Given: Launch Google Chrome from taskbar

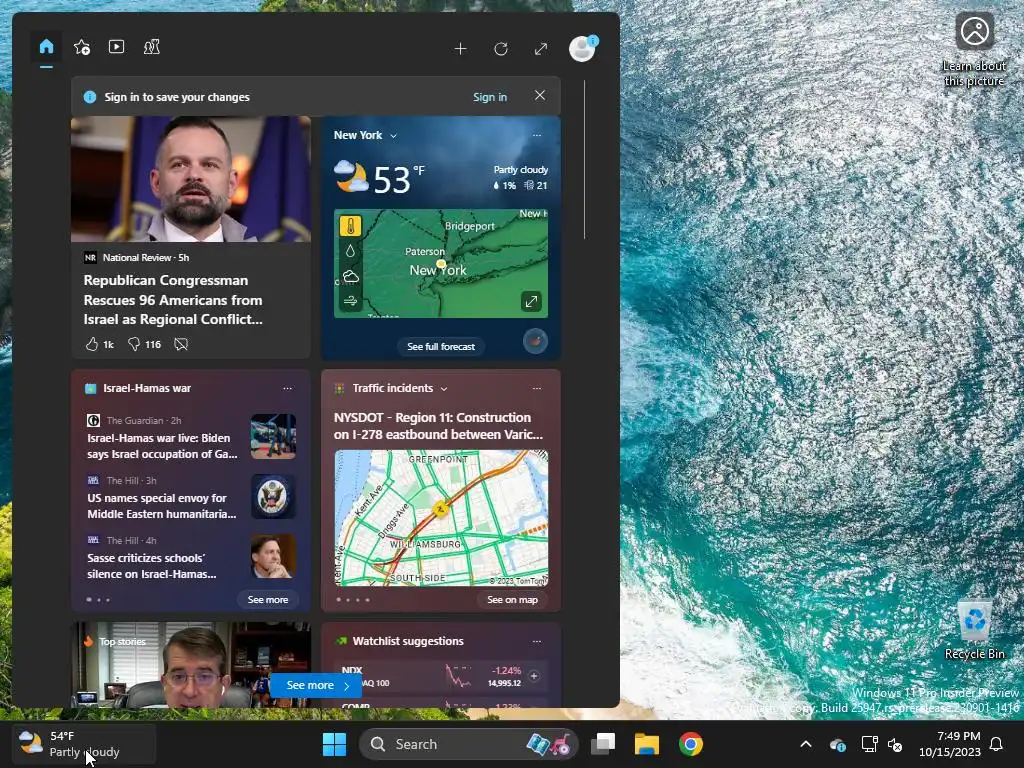Looking at the screenshot, I should coord(690,744).
